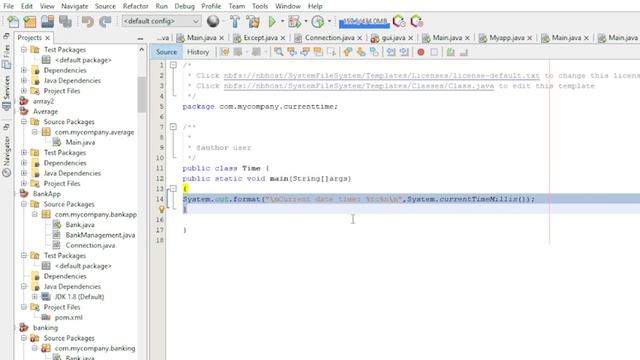
Task: Switch to the Myapp.java tab
Action: click(507, 38)
